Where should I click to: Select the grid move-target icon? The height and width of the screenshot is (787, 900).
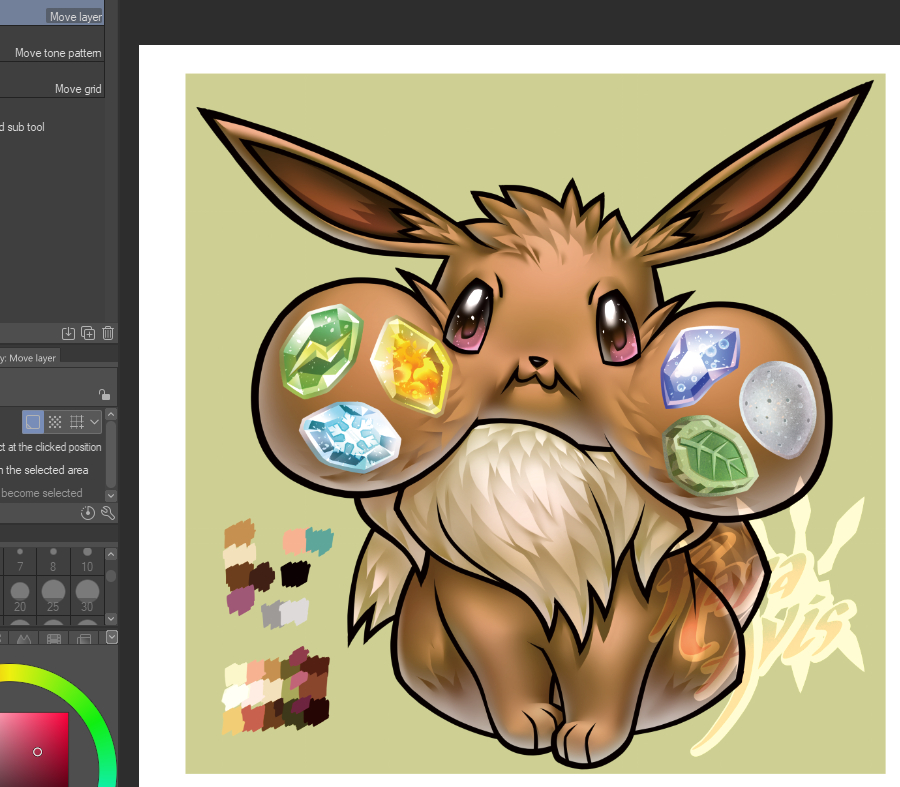coord(76,422)
